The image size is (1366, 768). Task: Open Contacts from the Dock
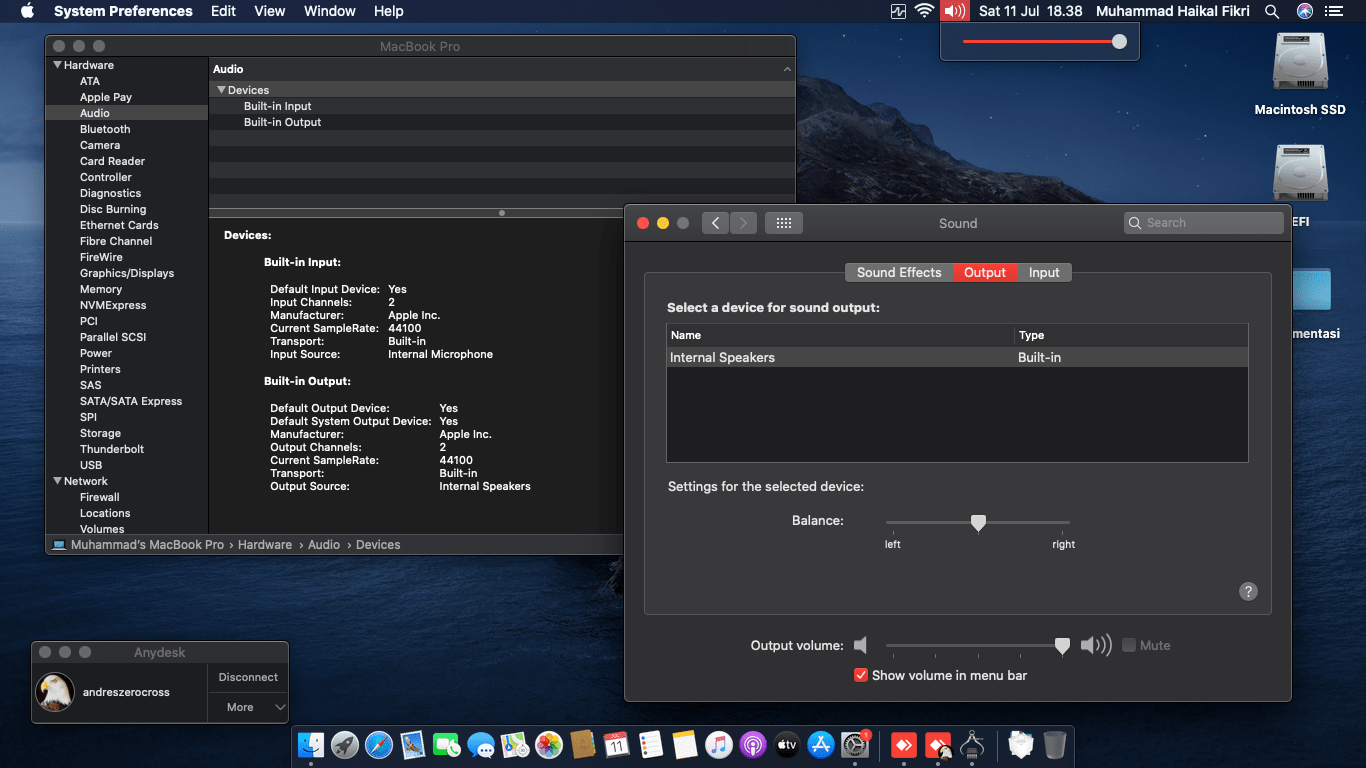click(583, 745)
